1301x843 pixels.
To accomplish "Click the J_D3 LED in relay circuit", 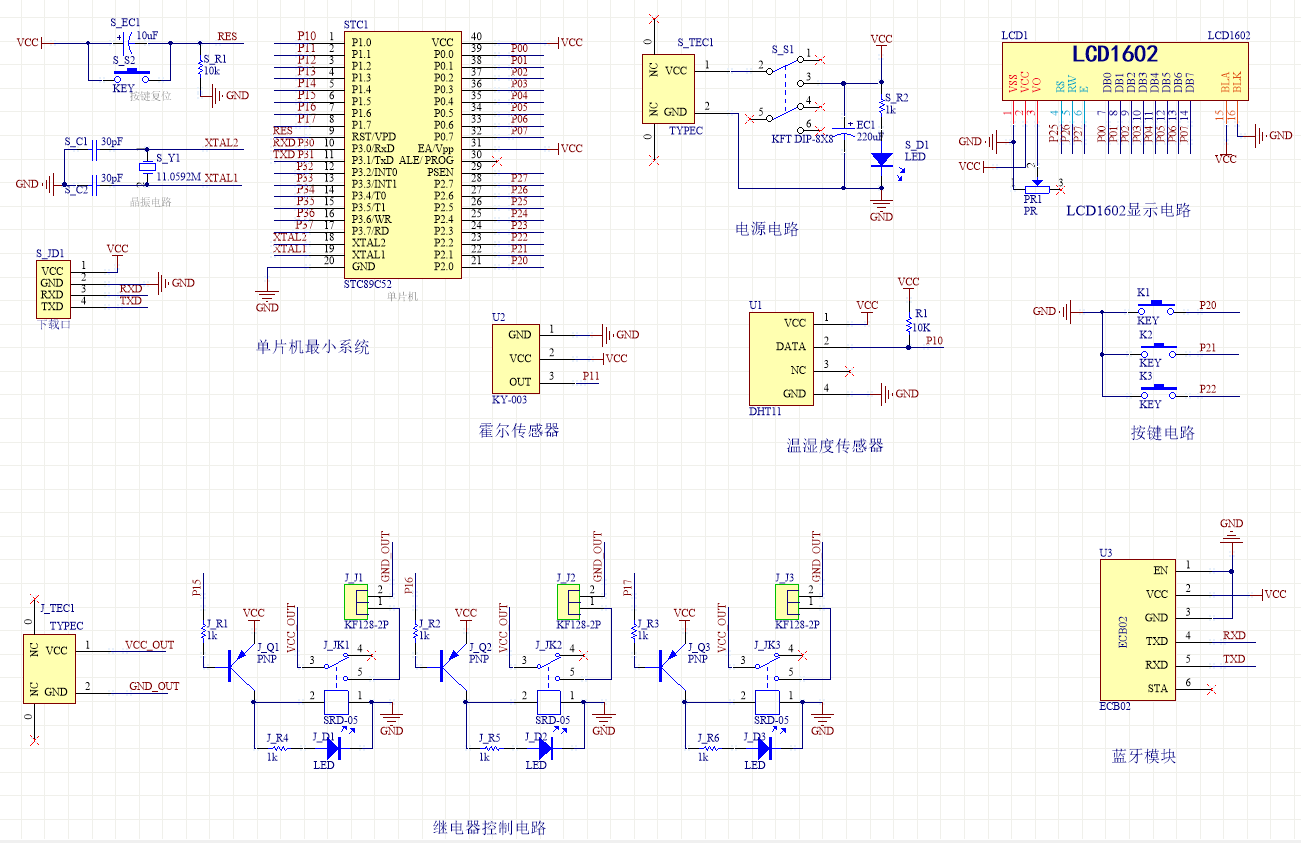I will click(763, 744).
